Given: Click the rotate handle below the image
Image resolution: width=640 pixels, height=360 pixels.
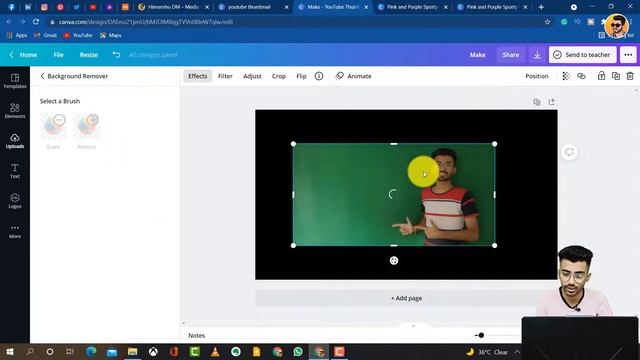Looking at the screenshot, I should [394, 260].
